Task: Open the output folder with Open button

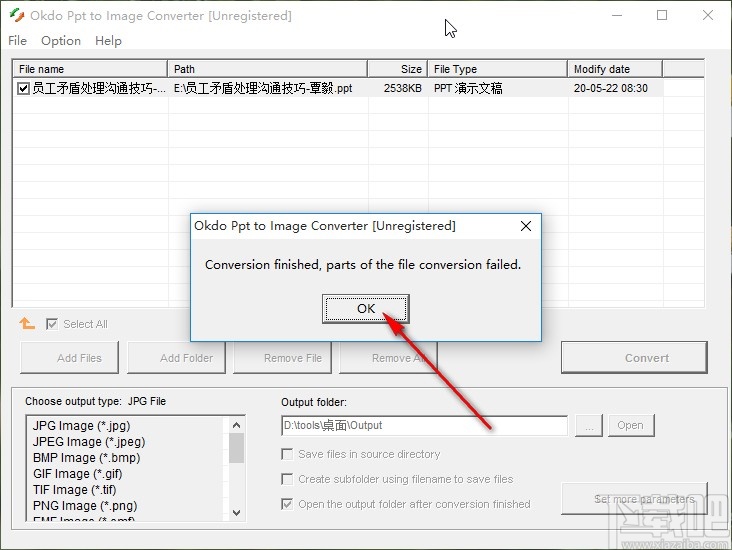Action: (x=631, y=425)
